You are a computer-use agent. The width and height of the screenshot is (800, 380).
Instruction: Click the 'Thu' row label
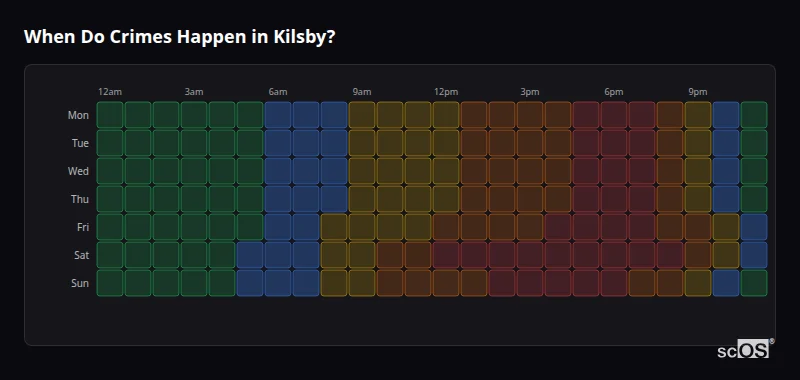[x=80, y=199]
